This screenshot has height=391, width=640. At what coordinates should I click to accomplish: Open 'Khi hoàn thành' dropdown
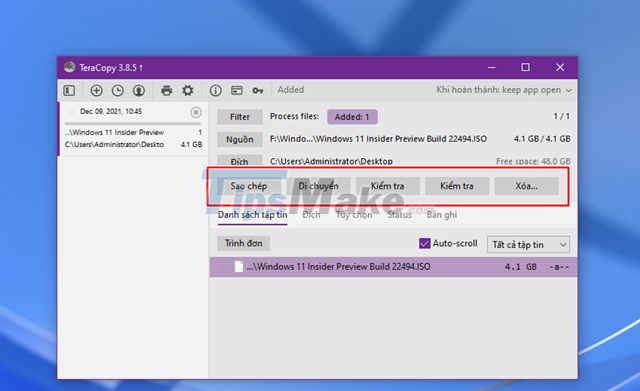(x=504, y=90)
